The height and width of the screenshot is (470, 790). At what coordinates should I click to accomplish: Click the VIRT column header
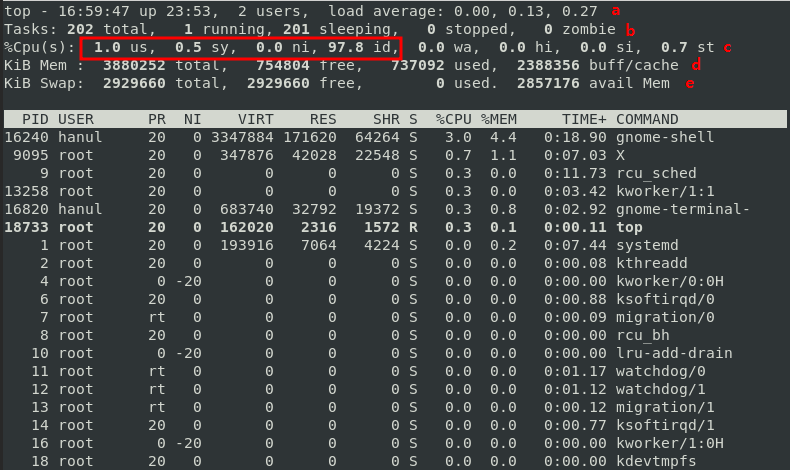click(255, 119)
